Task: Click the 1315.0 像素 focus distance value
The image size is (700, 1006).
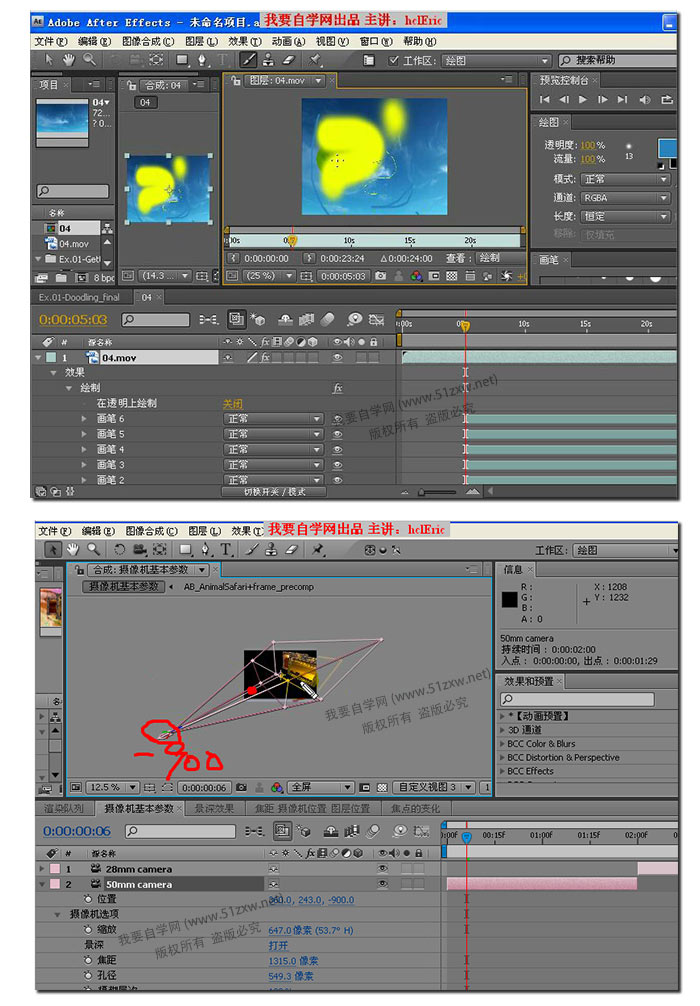Action: click(293, 961)
